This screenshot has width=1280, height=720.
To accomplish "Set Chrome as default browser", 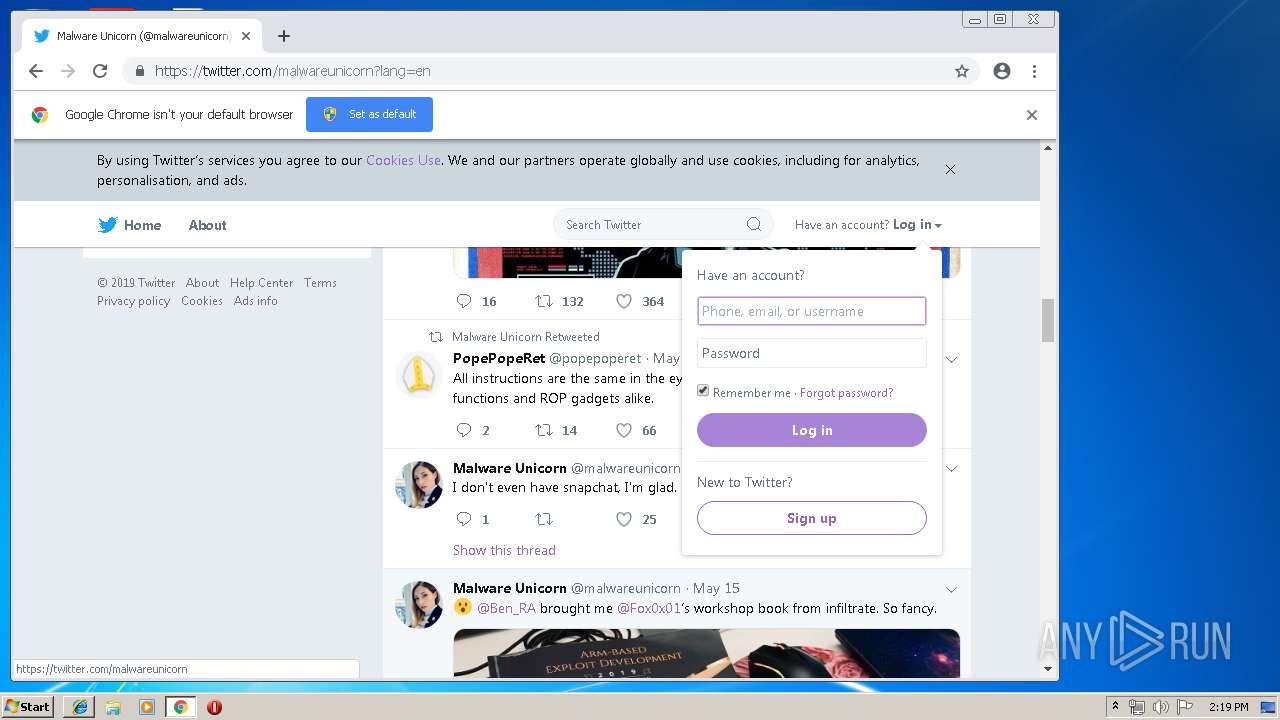I will point(369,114).
